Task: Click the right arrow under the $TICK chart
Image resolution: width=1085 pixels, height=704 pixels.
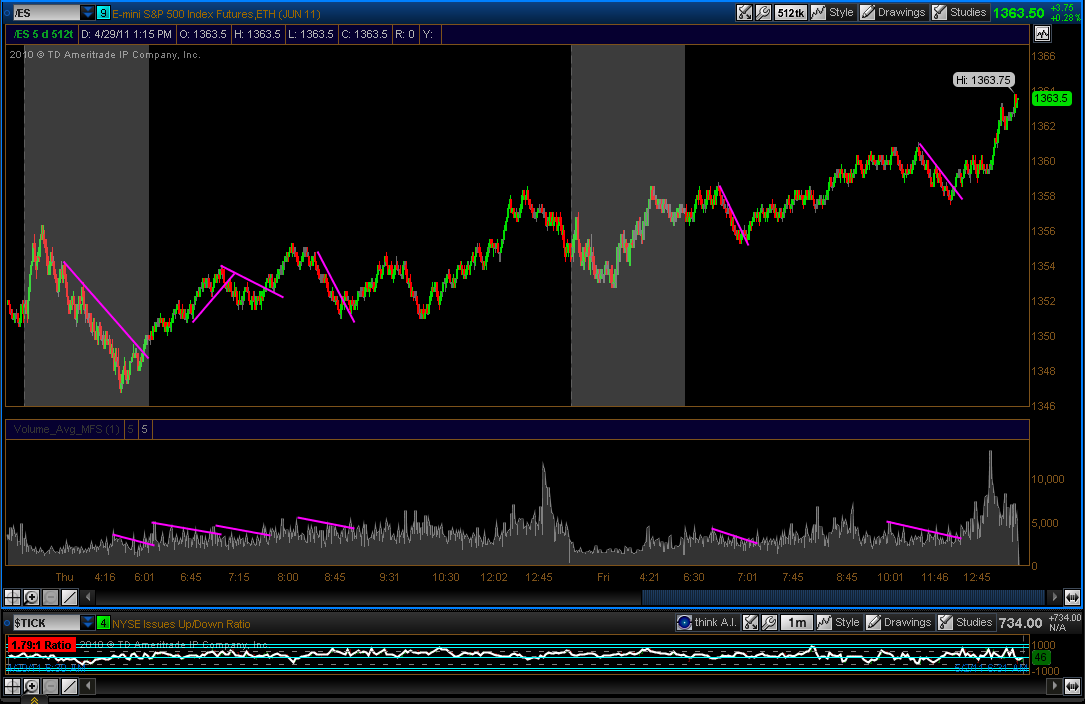Action: 1054,686
